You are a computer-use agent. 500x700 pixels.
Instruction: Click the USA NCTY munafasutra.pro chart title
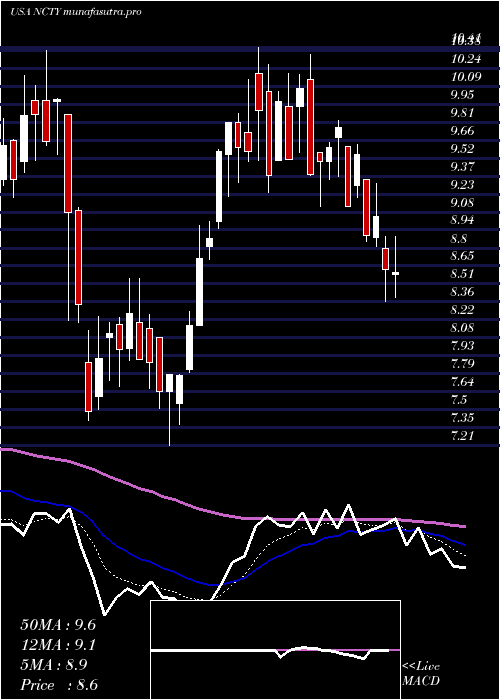[75, 12]
